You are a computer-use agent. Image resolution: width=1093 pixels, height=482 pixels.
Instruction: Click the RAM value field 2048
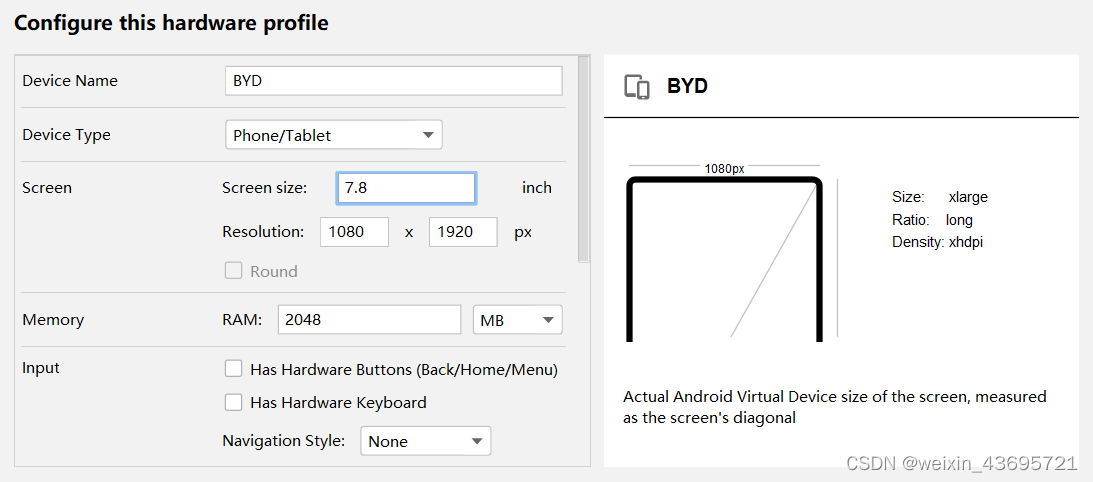point(369,320)
